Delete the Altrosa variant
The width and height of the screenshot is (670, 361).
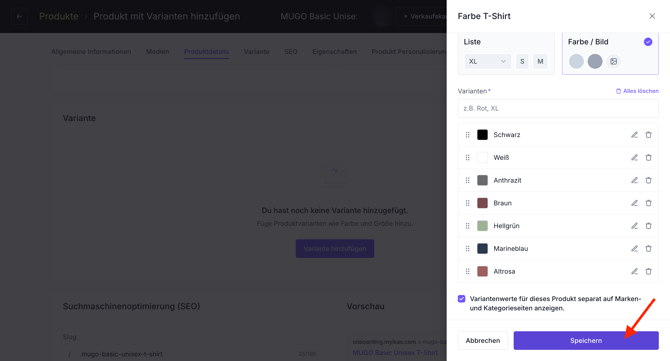(x=648, y=271)
